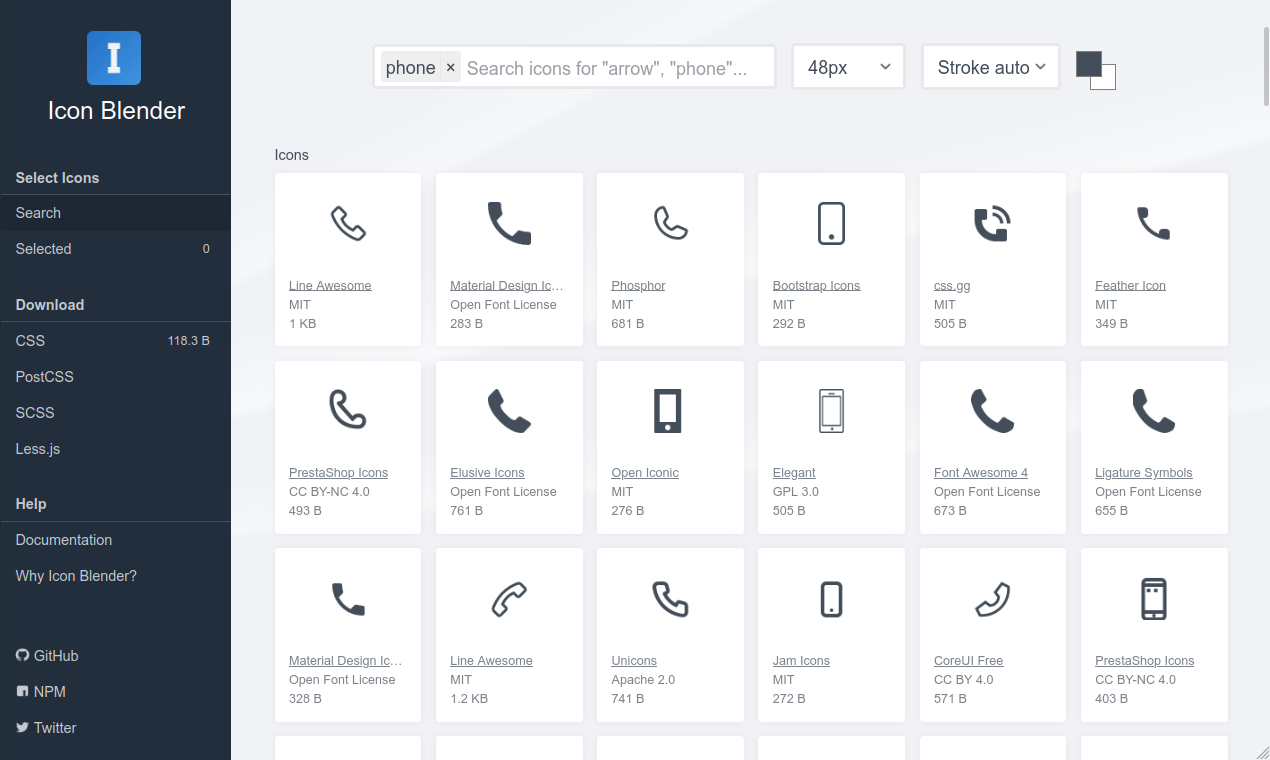Click the Apache 2.0 license text

pos(643,680)
